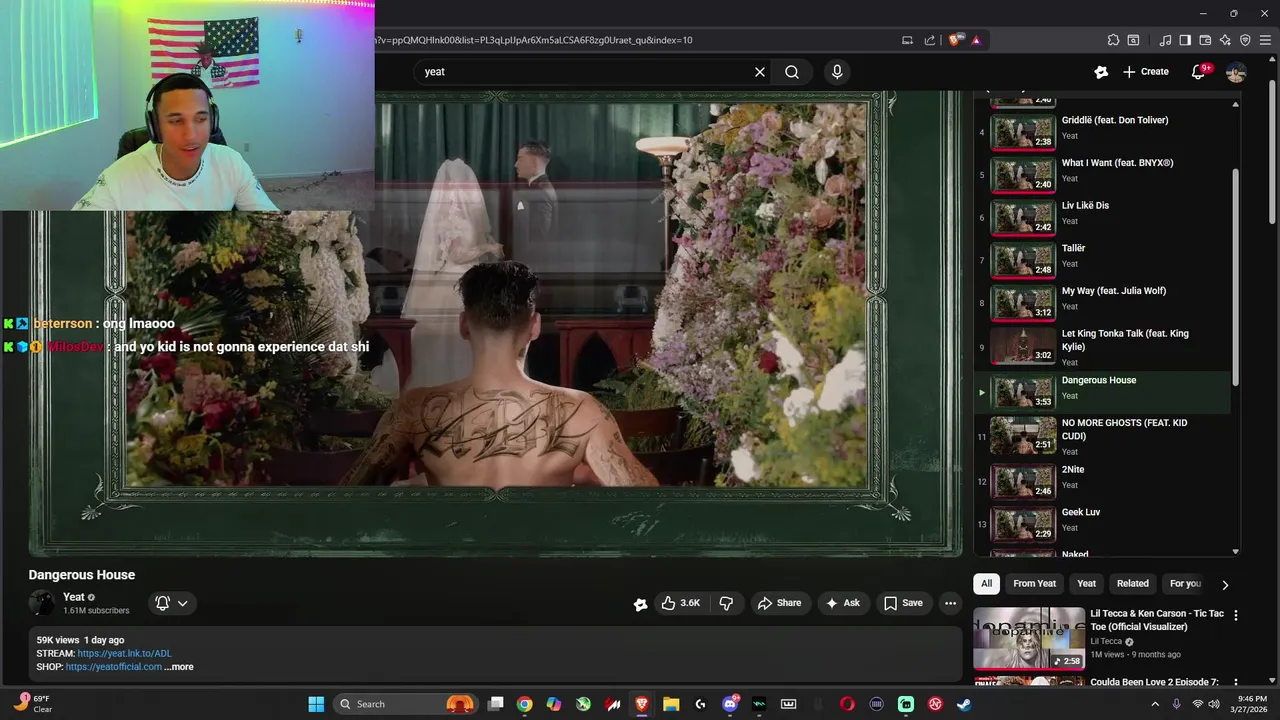Play Geek Luv from playlist
The image size is (1280, 720).
[1105, 523]
